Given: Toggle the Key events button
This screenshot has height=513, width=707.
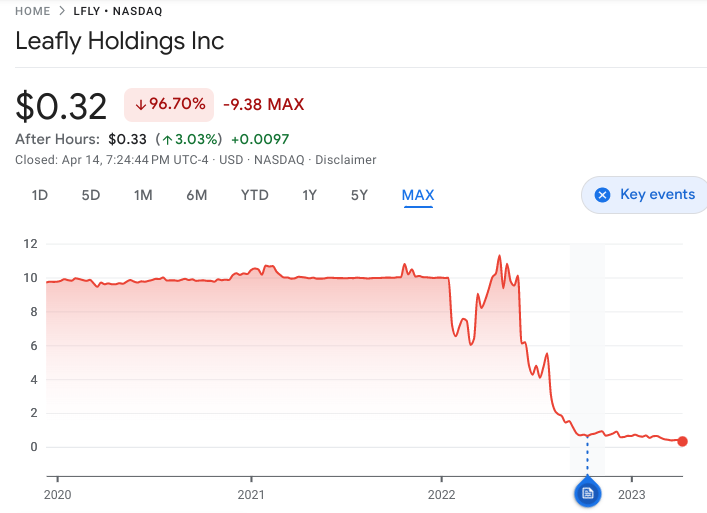Looking at the screenshot, I should click(x=644, y=195).
